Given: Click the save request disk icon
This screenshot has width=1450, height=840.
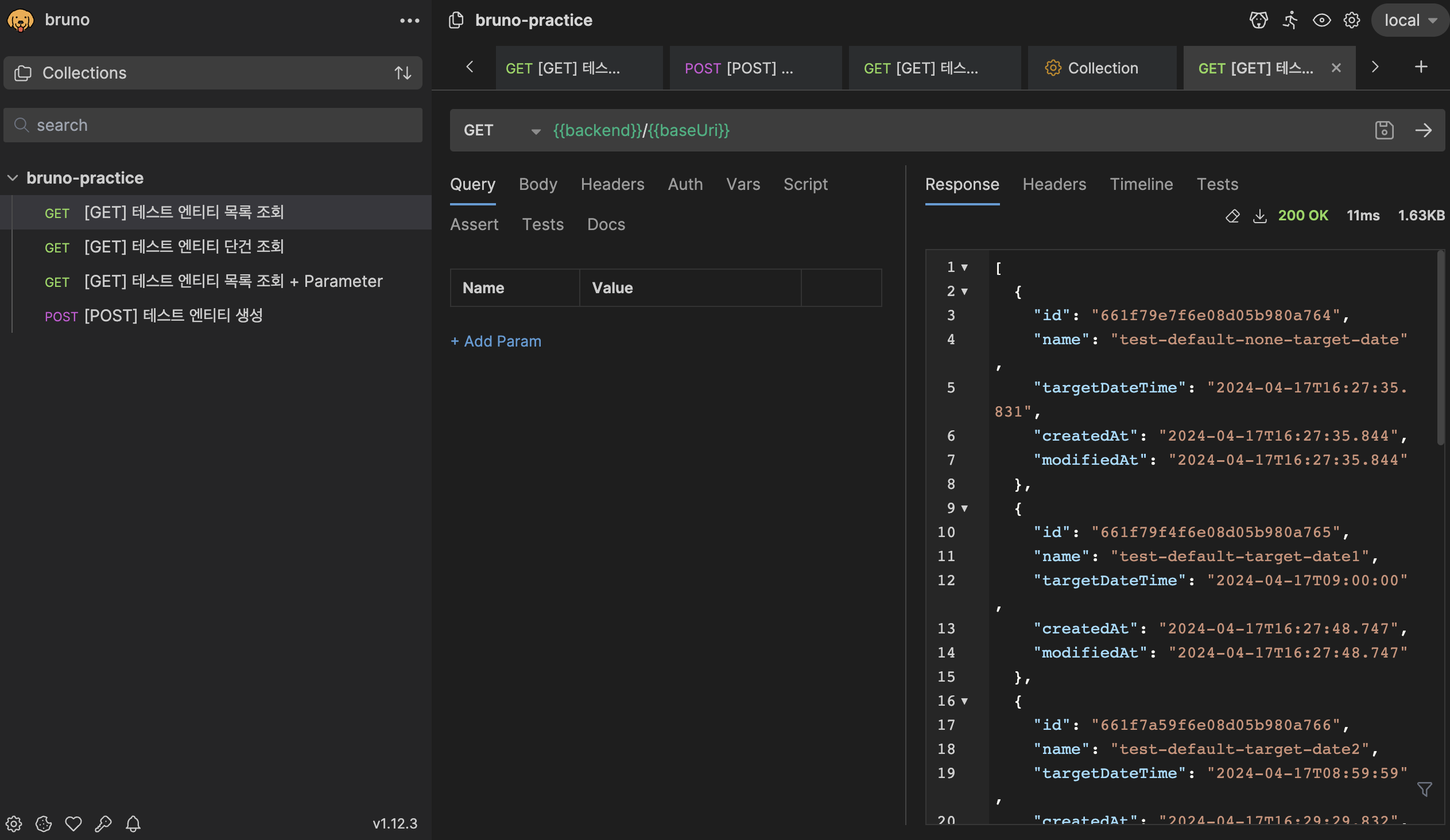Looking at the screenshot, I should click(x=1384, y=130).
